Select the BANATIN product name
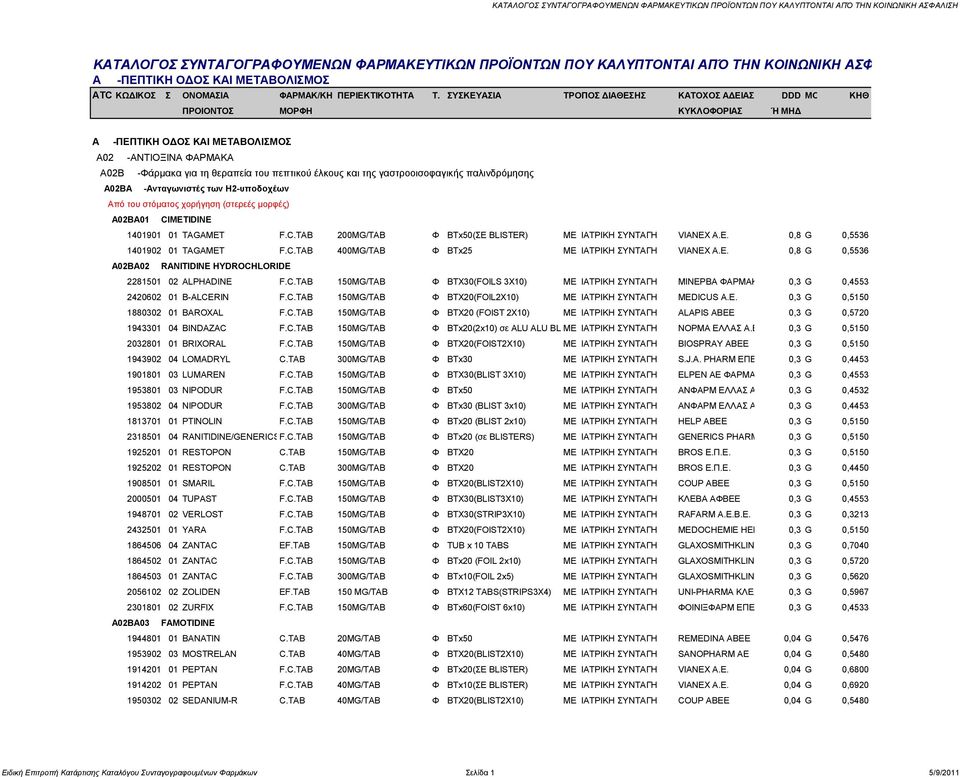The height and width of the screenshot is (777, 960). (x=201, y=638)
